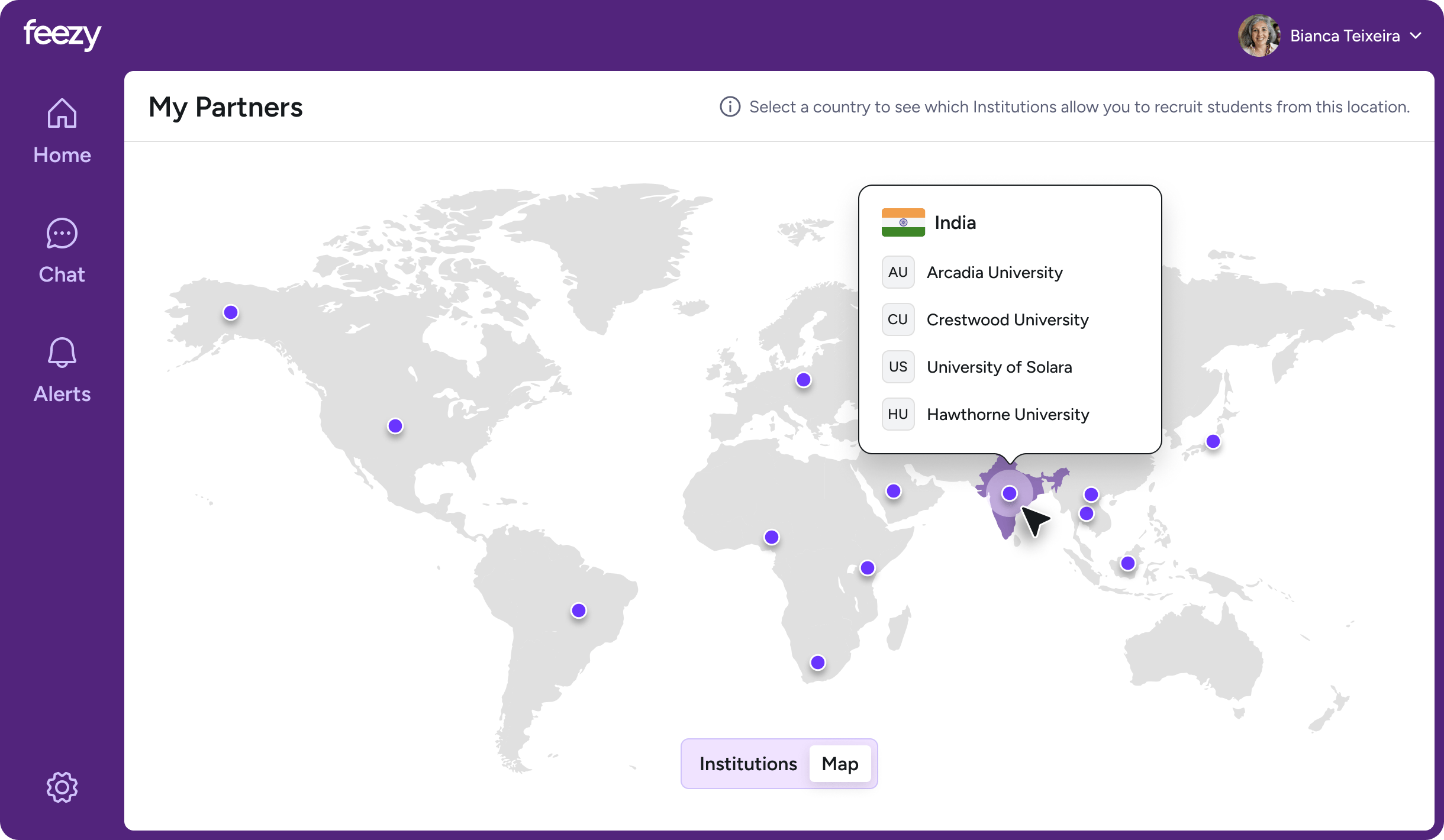Screen dimensions: 1444x840
Task: Open the Home sidebar icon
Action: (62, 114)
